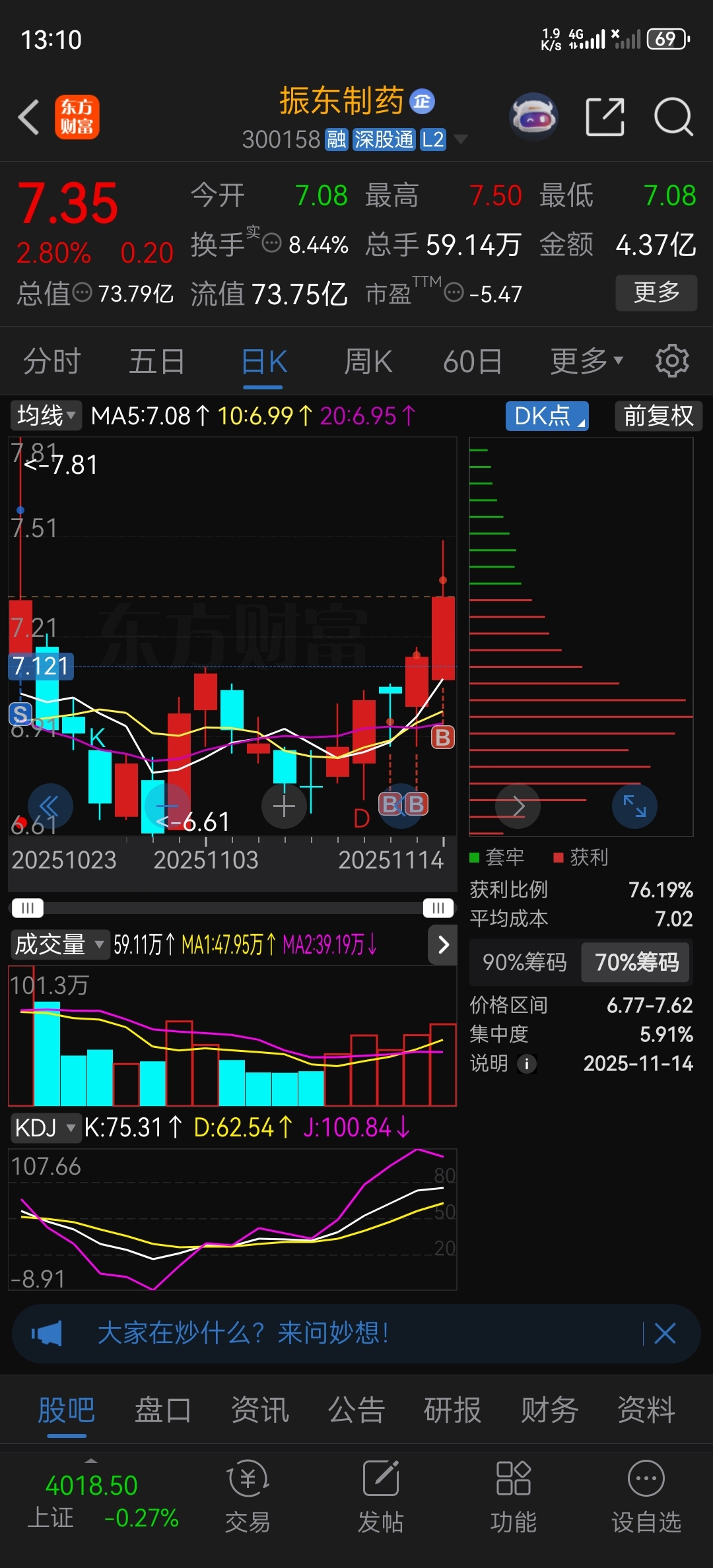The image size is (713, 1568).
Task: Open the search magnifier icon
Action: pos(673,117)
